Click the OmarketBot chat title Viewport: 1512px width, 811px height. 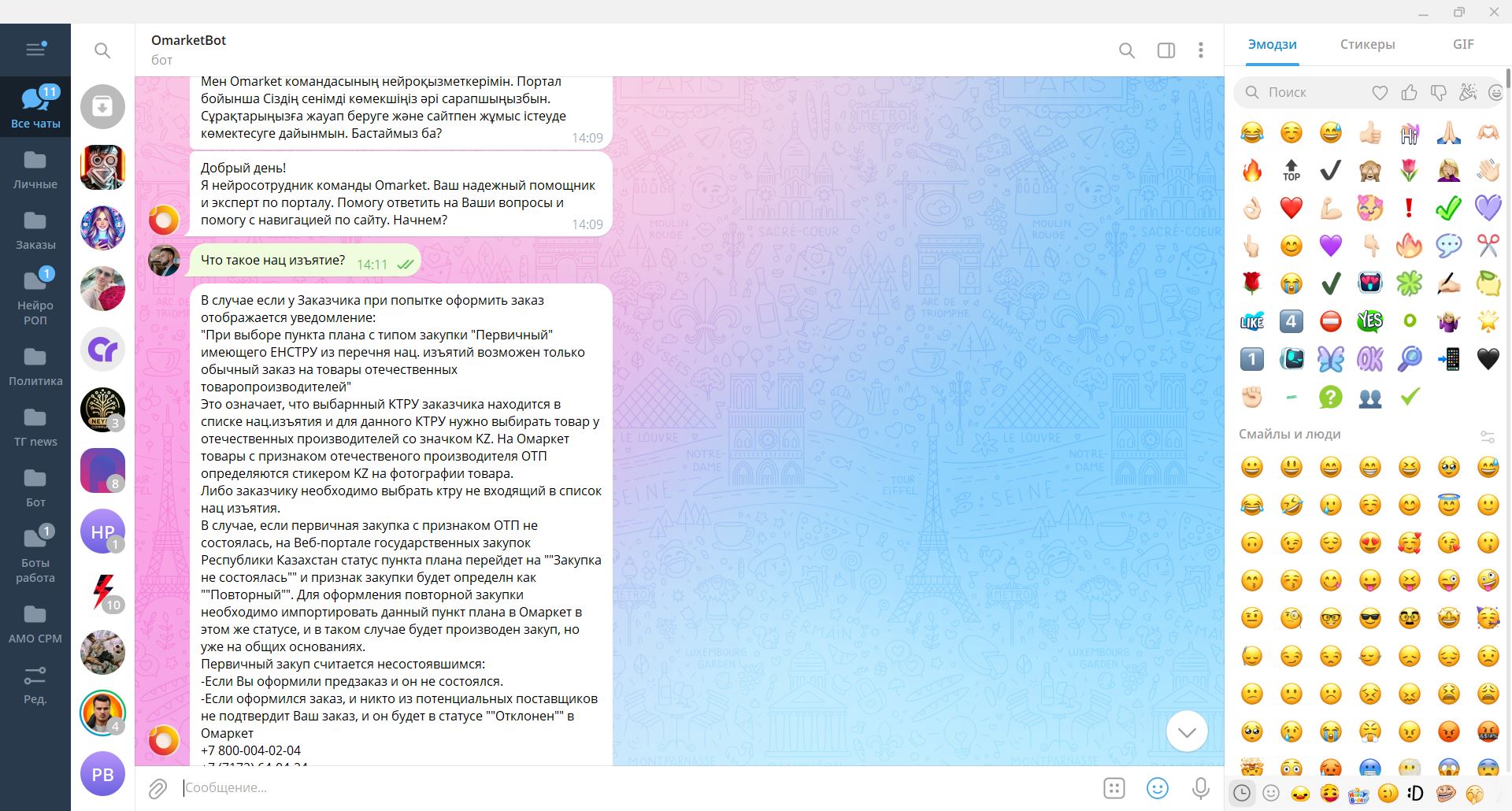pyautogui.click(x=188, y=40)
